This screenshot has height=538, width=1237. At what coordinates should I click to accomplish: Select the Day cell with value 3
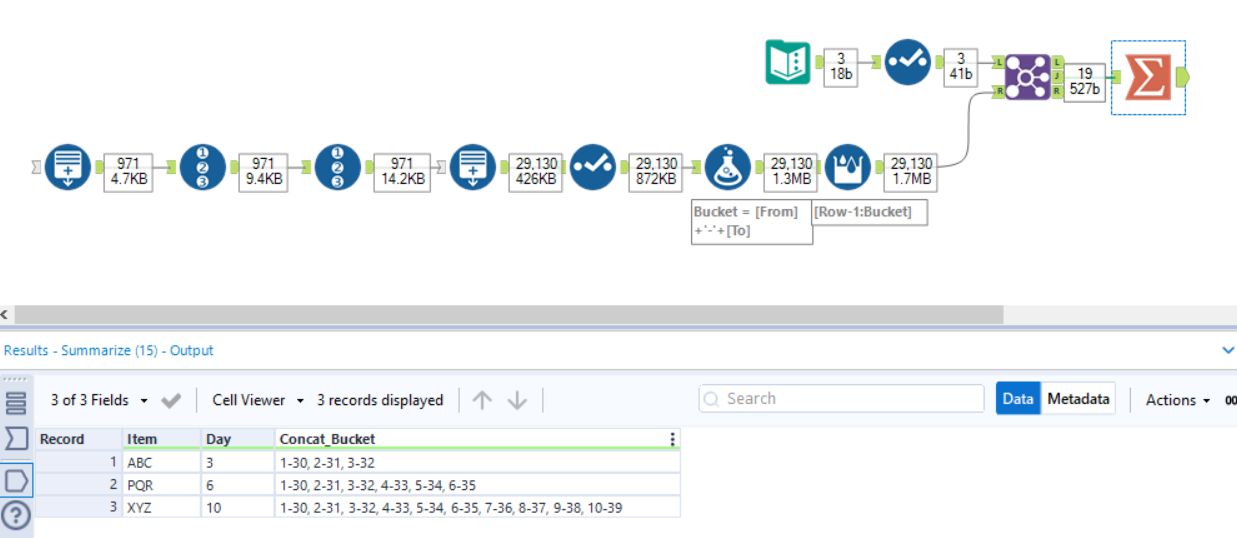[238, 463]
